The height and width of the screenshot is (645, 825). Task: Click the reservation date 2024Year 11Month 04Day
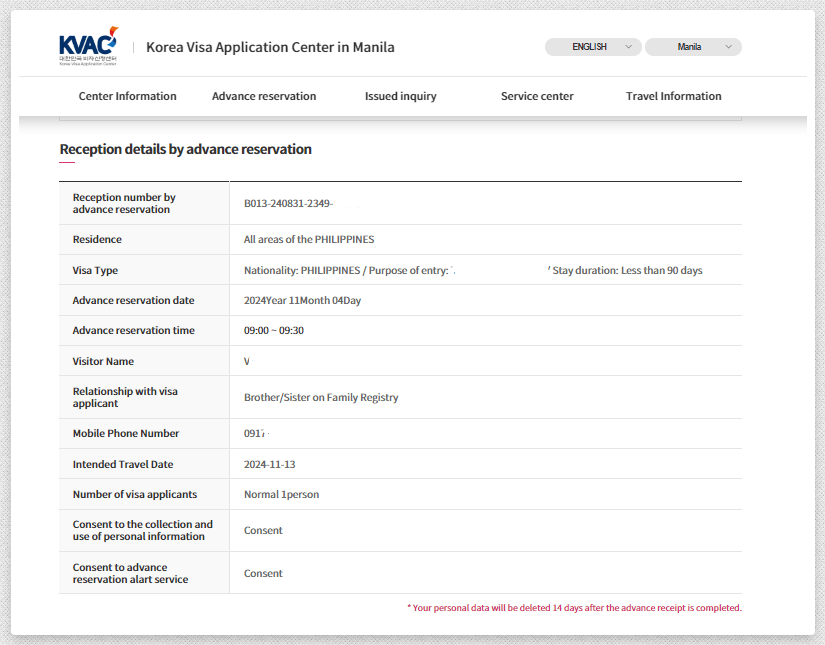pyautogui.click(x=302, y=301)
